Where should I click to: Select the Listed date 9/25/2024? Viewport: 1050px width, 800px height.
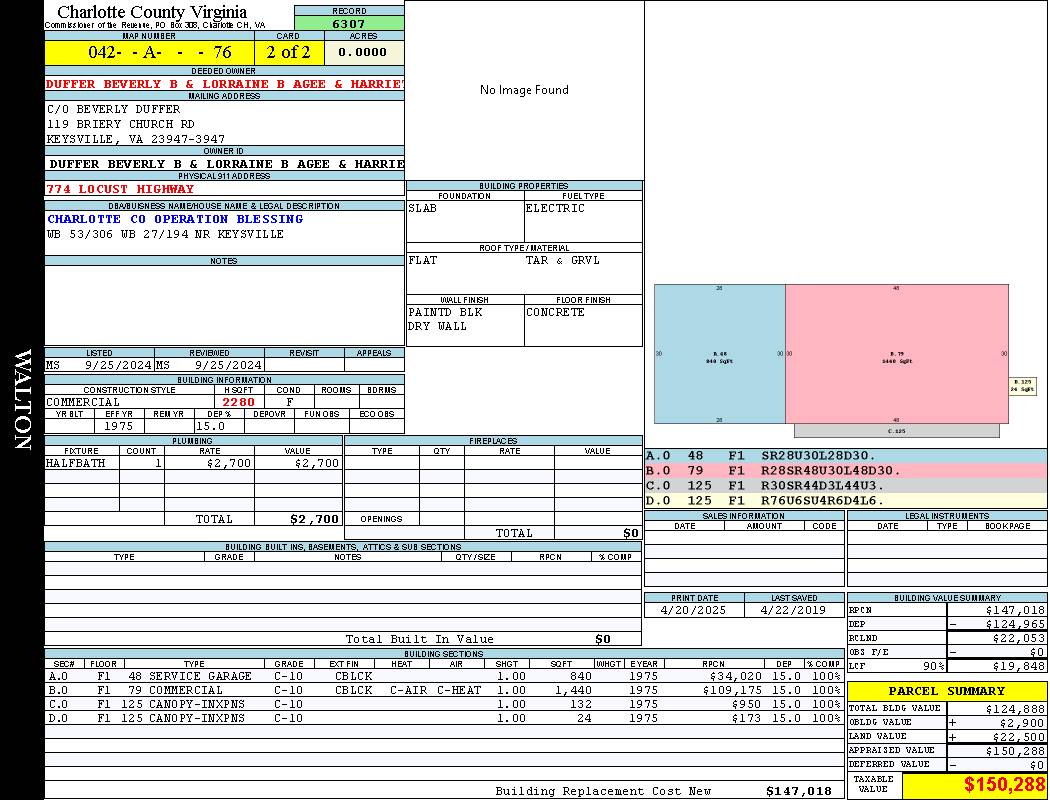click(x=118, y=365)
